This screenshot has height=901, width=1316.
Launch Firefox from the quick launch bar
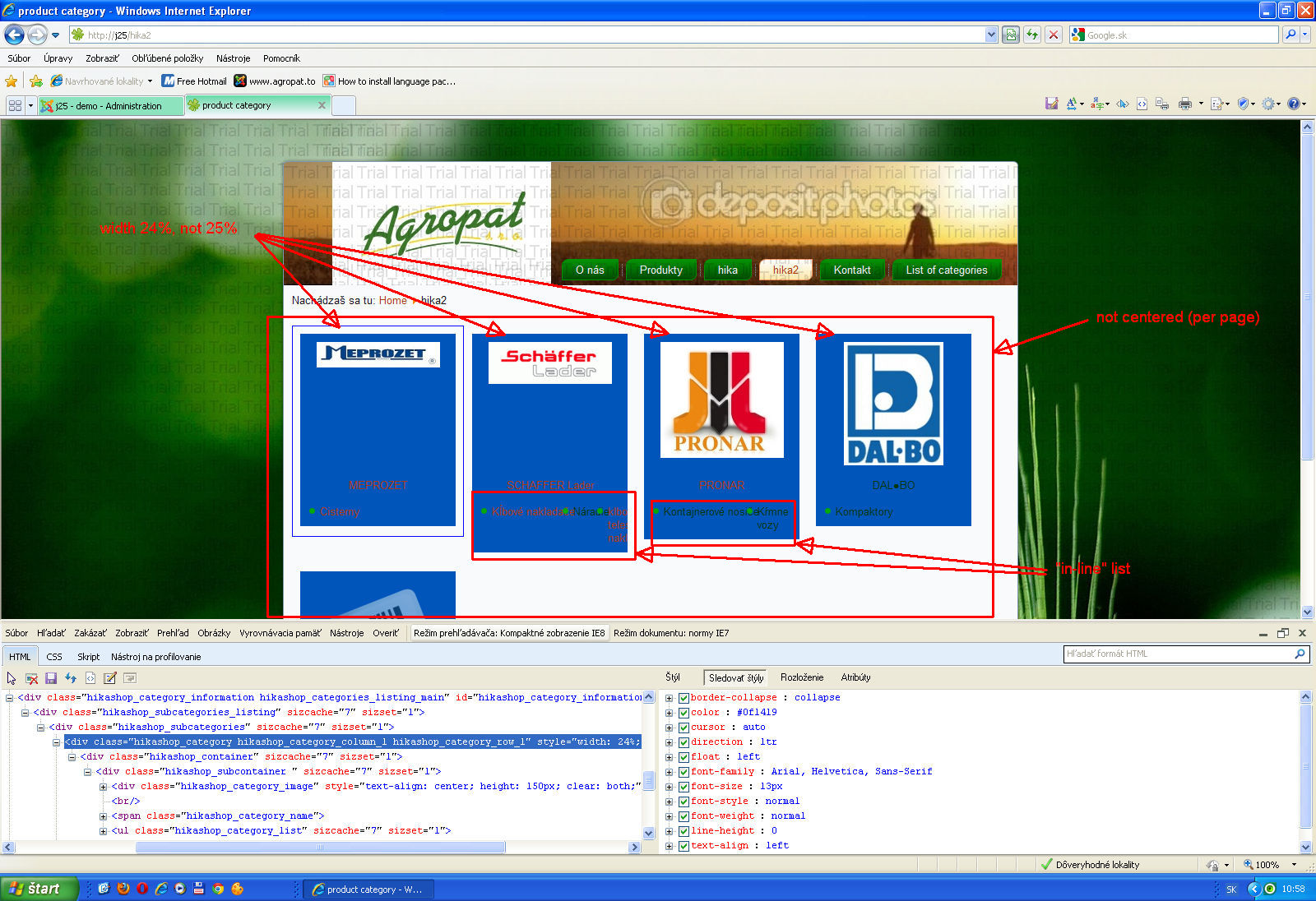tap(123, 889)
